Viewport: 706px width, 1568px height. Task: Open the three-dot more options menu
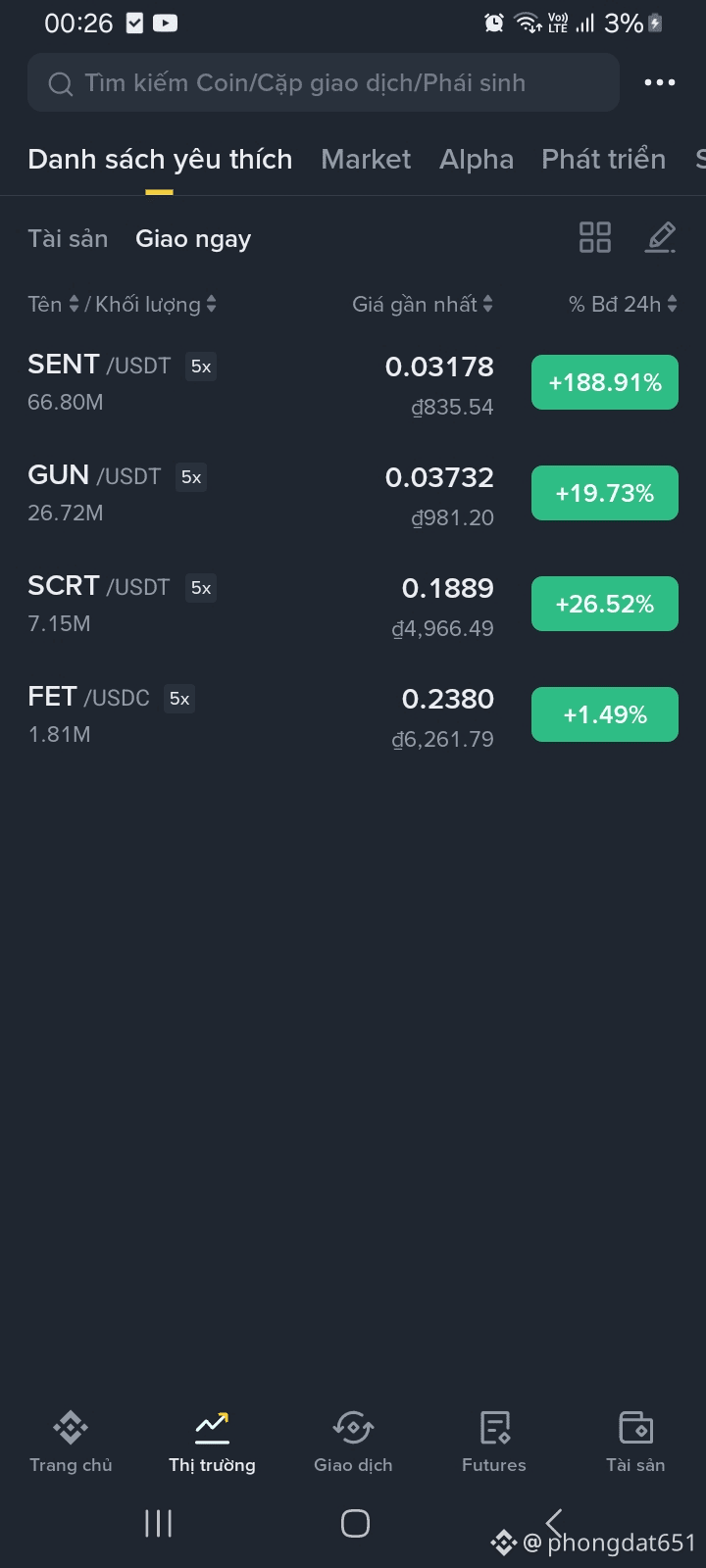tap(659, 82)
